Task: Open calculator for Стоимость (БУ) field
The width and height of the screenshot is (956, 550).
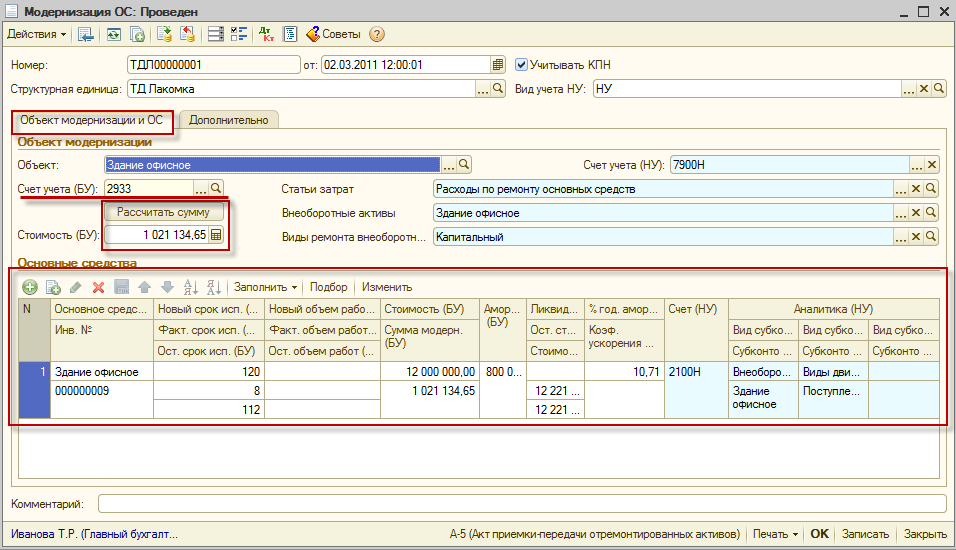Action: point(216,235)
